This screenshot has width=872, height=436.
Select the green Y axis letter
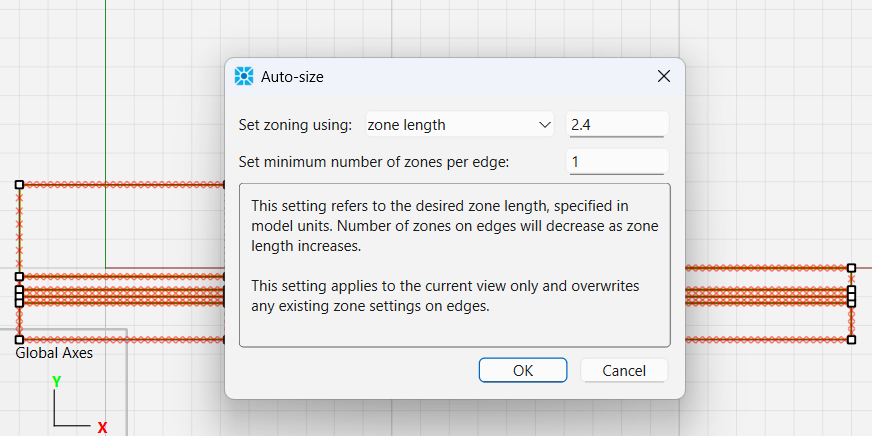pos(56,382)
